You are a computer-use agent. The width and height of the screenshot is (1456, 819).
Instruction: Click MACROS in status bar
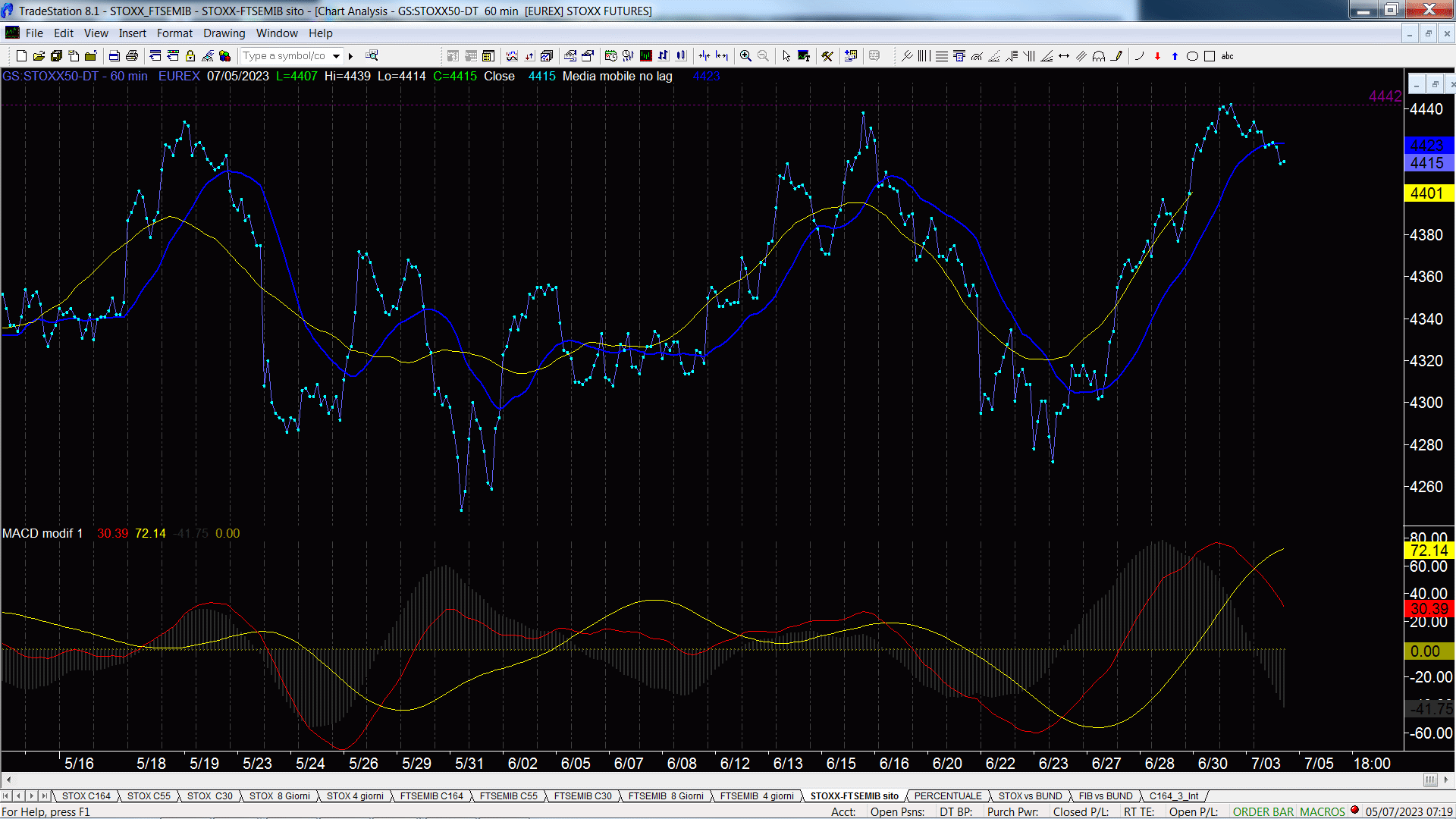point(1323,811)
